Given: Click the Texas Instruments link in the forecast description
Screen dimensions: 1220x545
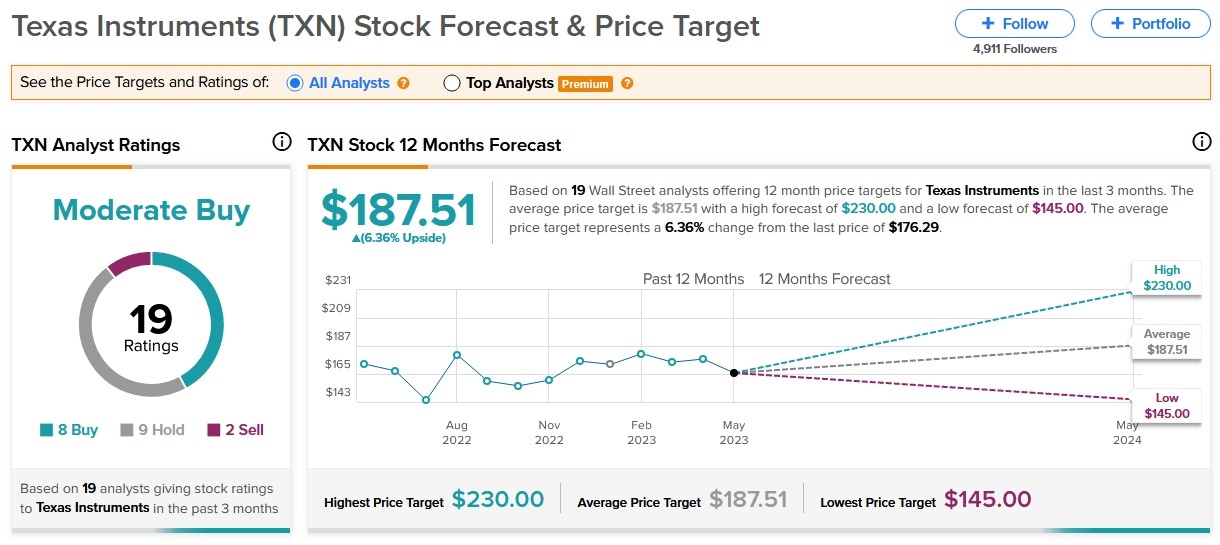Looking at the screenshot, I should [x=983, y=190].
